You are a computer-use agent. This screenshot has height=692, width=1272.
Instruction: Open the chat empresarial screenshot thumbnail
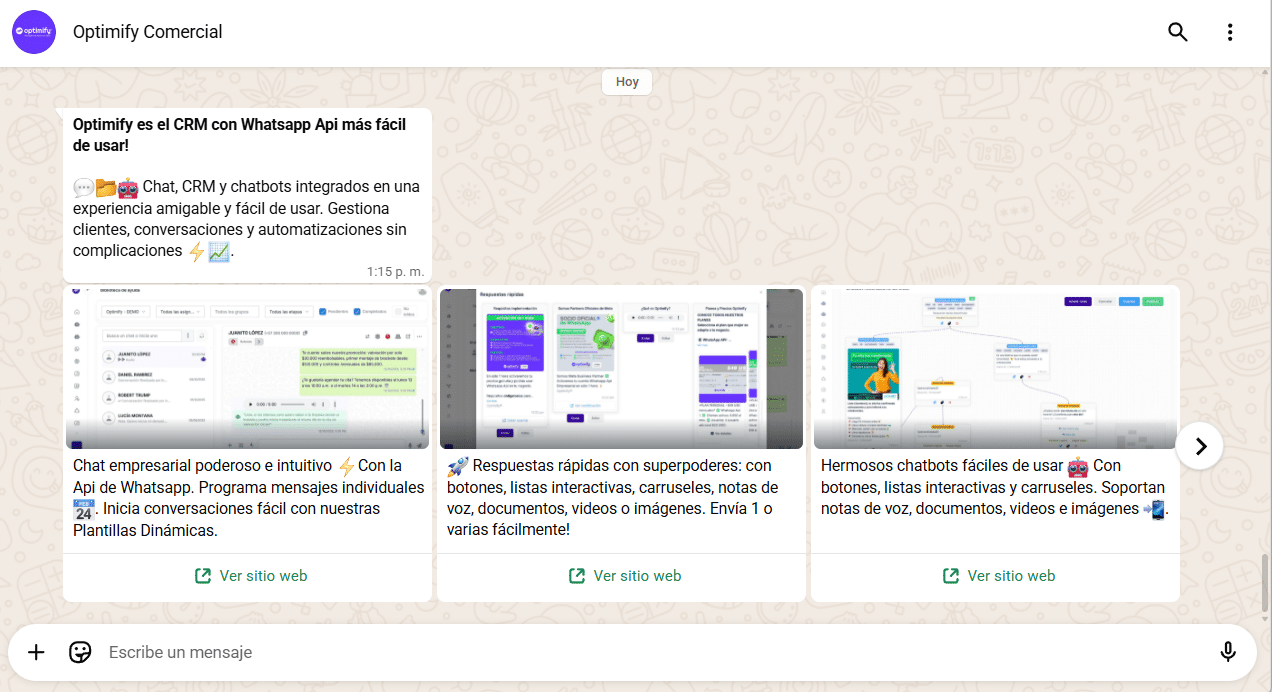click(247, 368)
